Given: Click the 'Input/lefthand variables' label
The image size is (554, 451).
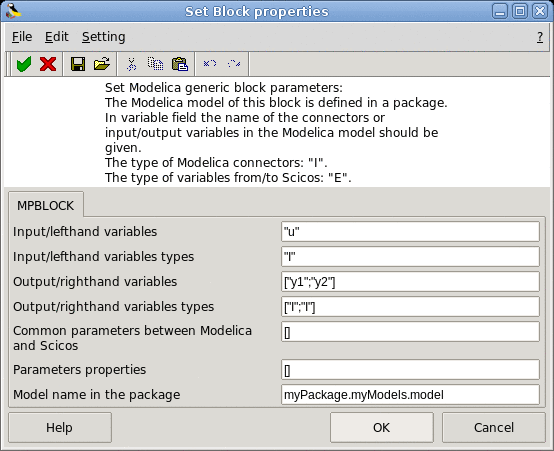Looking at the screenshot, I should click(85, 232).
